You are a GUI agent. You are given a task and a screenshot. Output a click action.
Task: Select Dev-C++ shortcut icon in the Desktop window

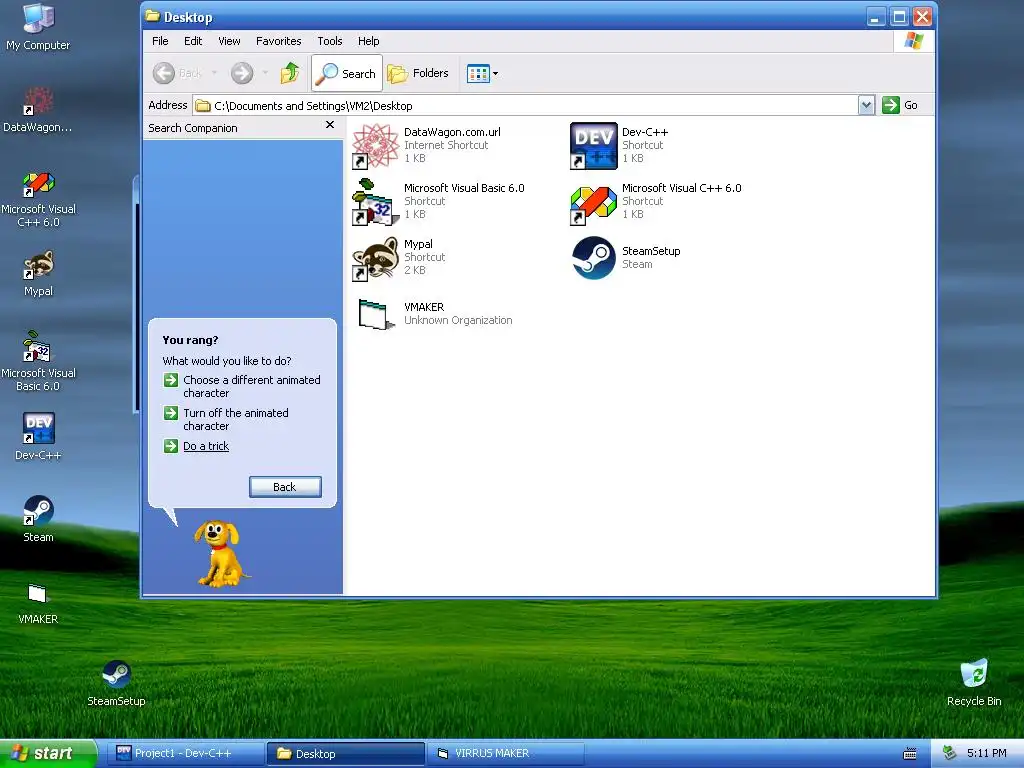tap(593, 146)
